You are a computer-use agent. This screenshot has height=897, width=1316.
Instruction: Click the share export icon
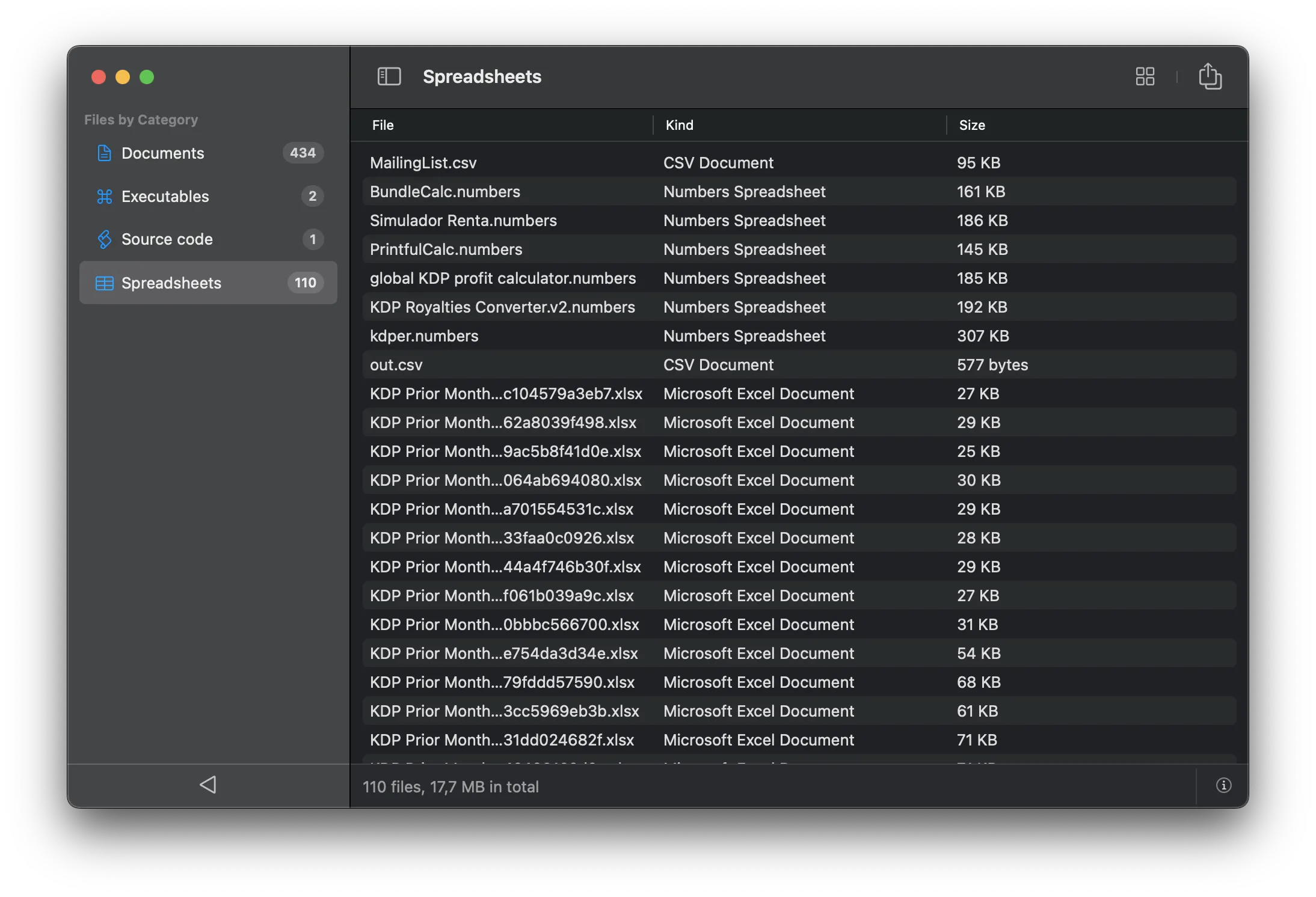click(x=1210, y=76)
